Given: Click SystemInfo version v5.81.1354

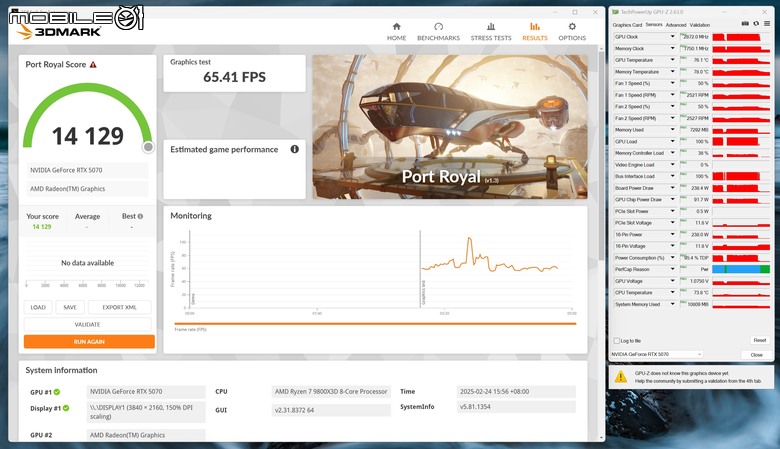Looking at the screenshot, I should [516, 407].
